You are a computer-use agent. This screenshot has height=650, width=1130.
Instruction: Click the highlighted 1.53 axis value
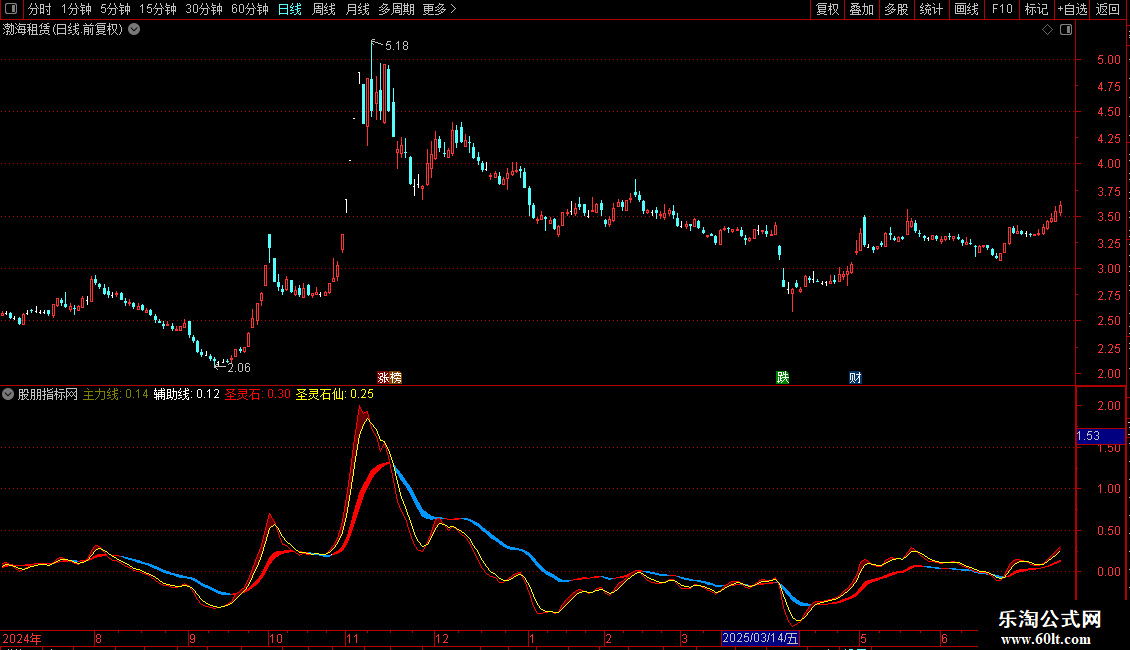(1100, 436)
